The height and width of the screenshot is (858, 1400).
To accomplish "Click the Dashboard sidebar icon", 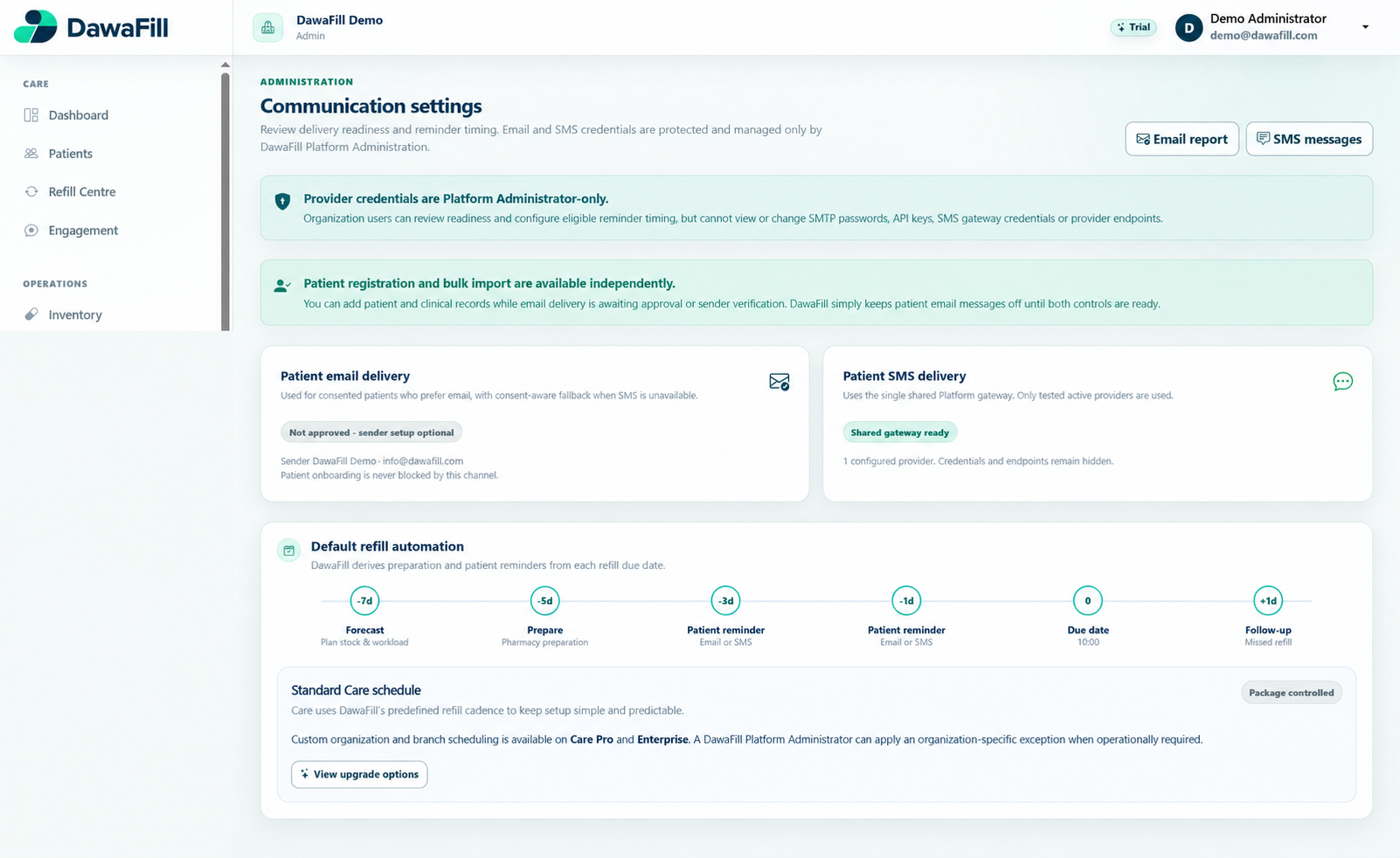I will 31,115.
